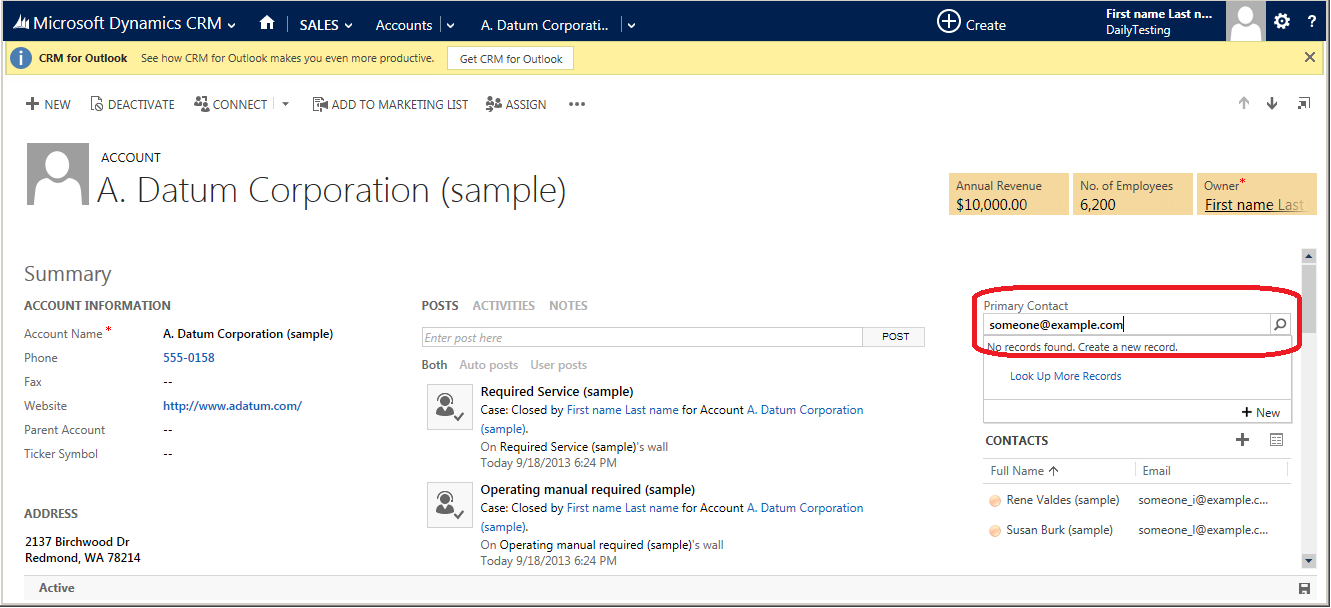This screenshot has height=608, width=1331.
Task: Click the save icon in status bar
Action: coord(1303,588)
